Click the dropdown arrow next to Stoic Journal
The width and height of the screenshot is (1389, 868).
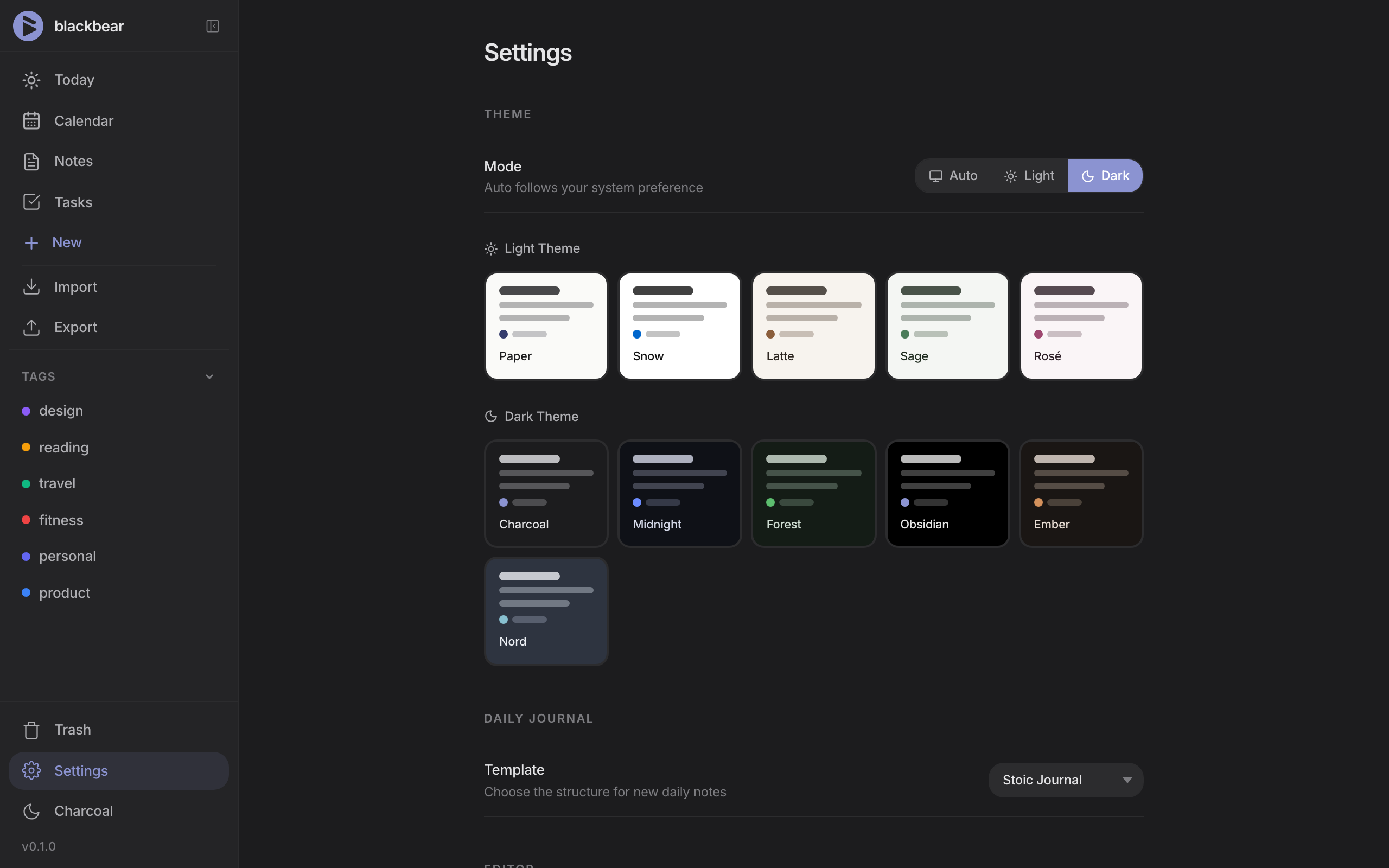point(1126,779)
